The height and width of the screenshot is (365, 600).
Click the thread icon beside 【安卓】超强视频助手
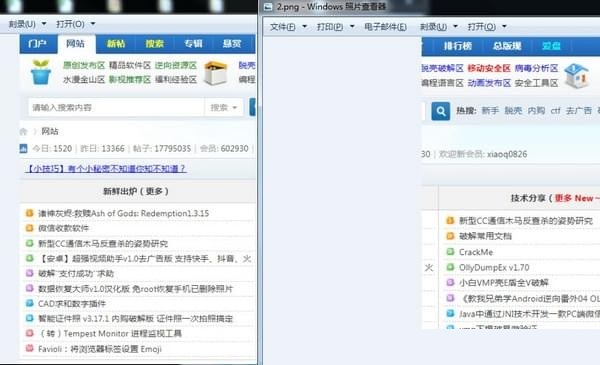point(29,258)
